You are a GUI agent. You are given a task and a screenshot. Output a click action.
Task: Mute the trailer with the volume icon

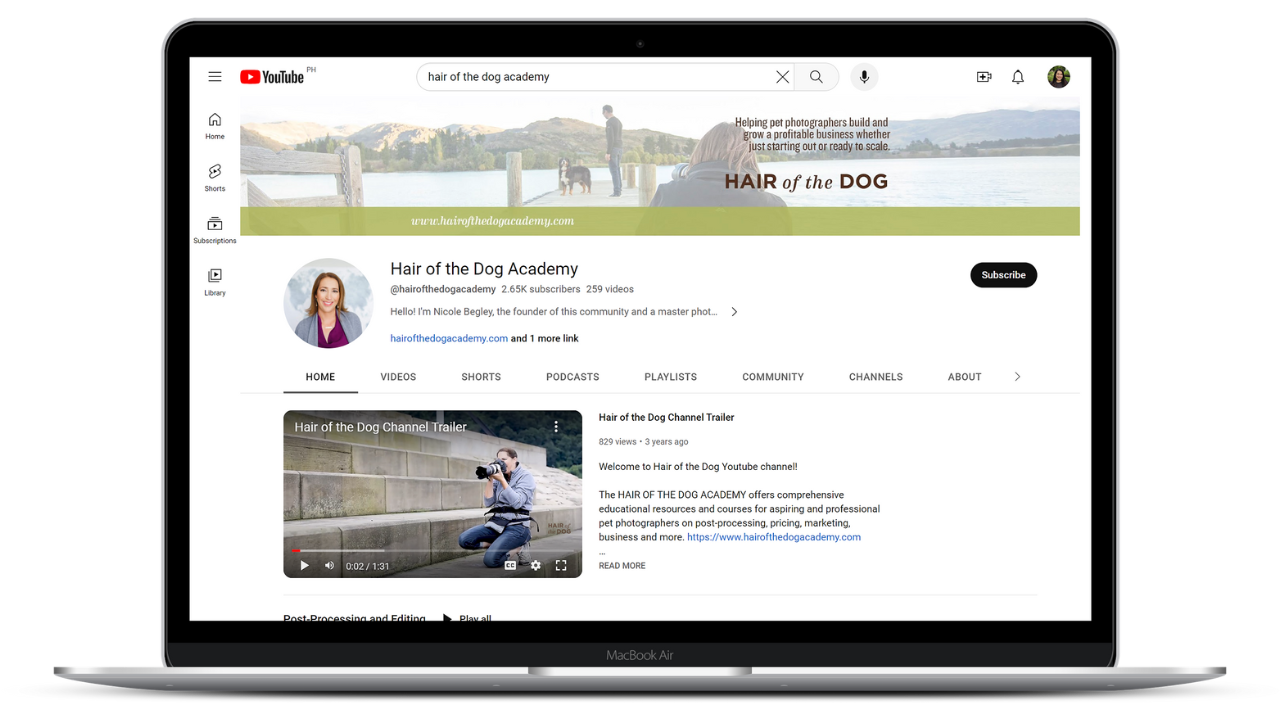click(330, 566)
